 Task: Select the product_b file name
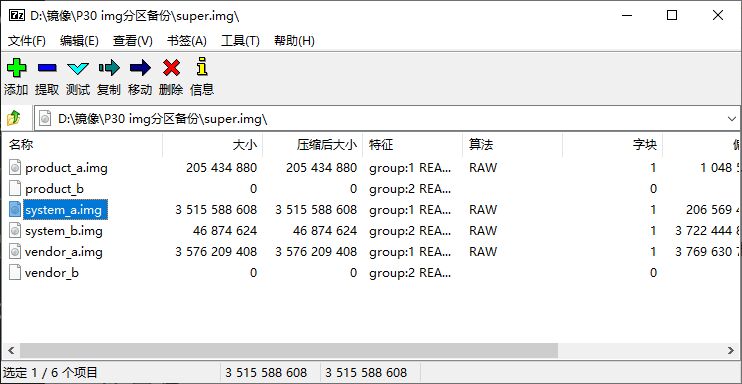pos(54,188)
